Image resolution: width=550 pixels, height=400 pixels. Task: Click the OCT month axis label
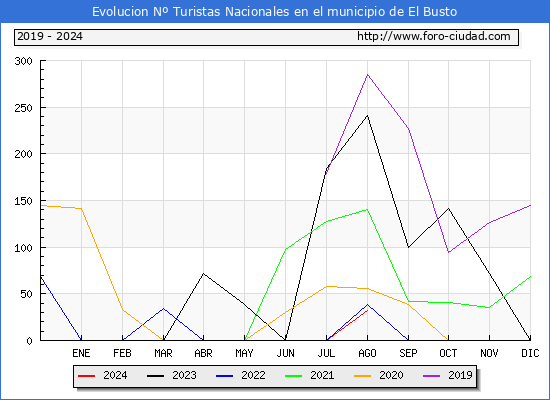(x=448, y=353)
